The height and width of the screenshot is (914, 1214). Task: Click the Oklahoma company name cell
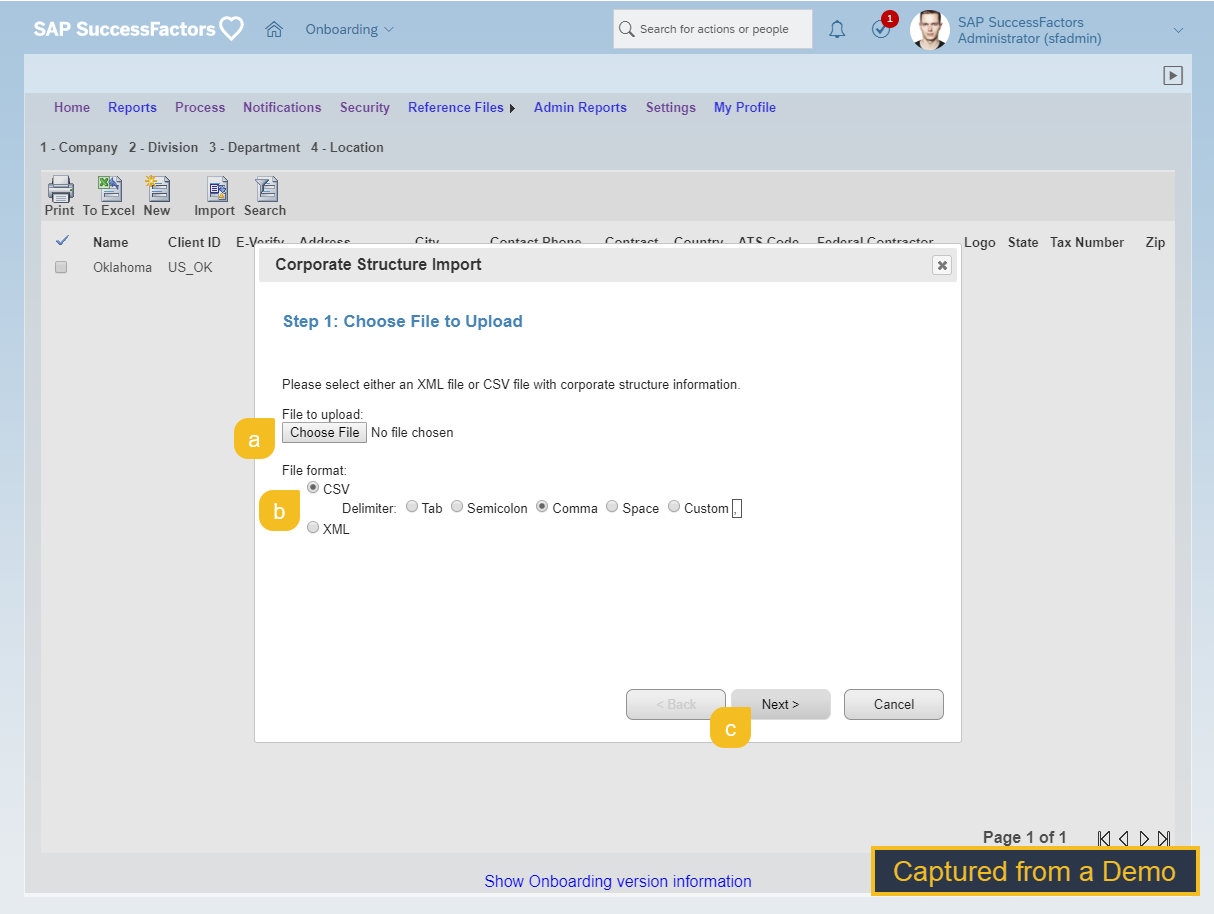coord(122,268)
